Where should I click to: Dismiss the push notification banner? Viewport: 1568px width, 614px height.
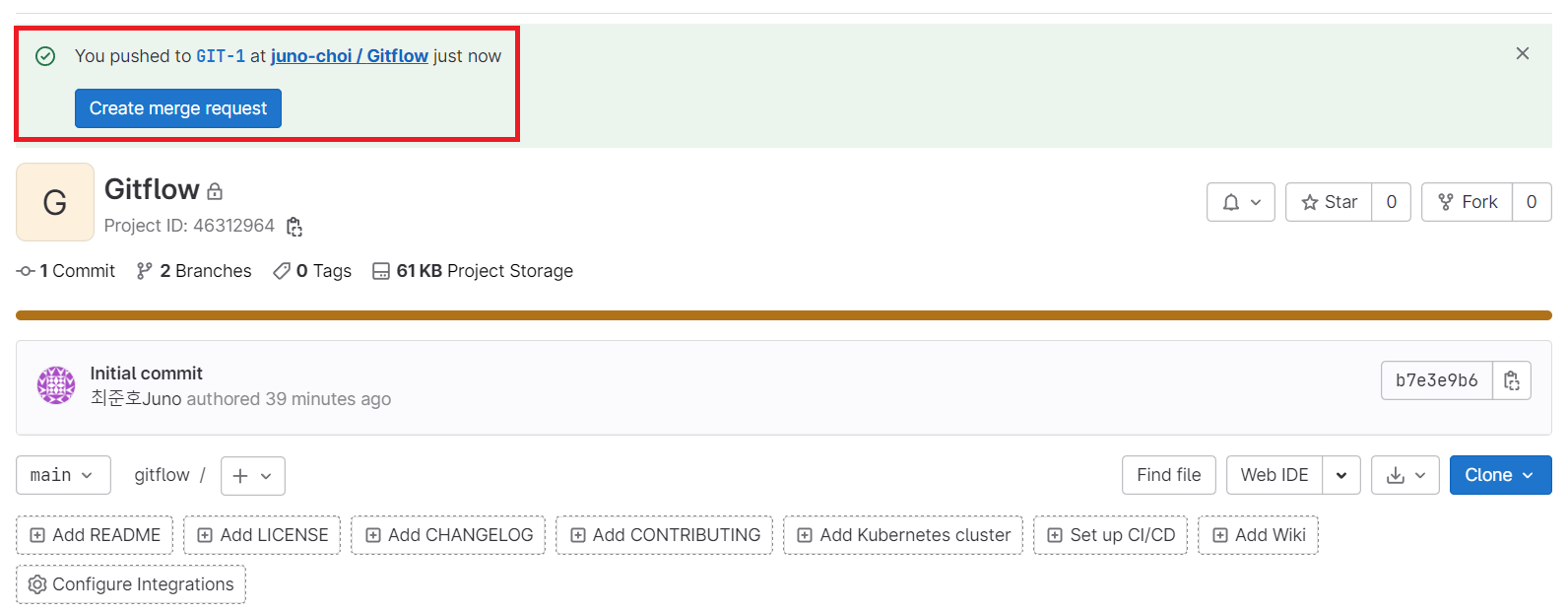point(1523,53)
